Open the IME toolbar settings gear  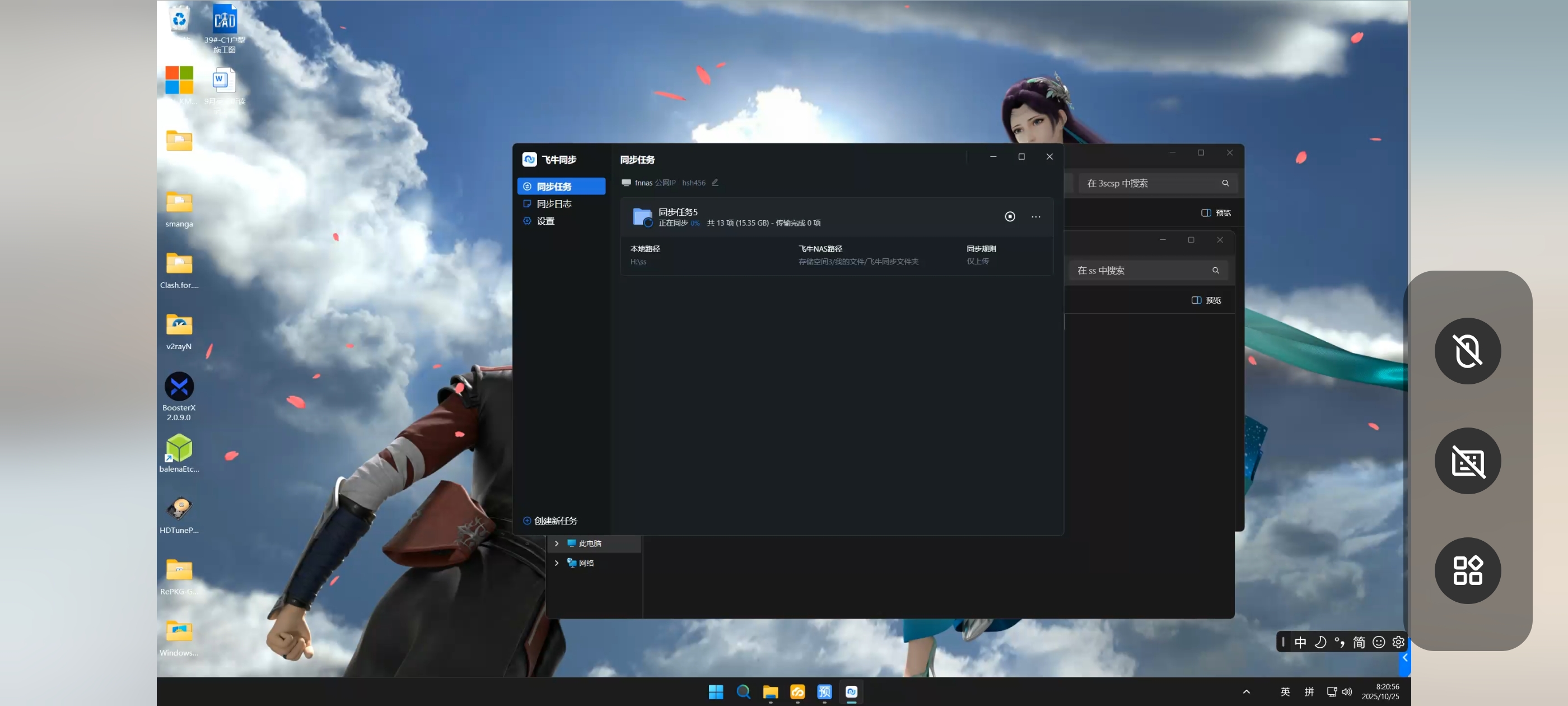point(1398,642)
